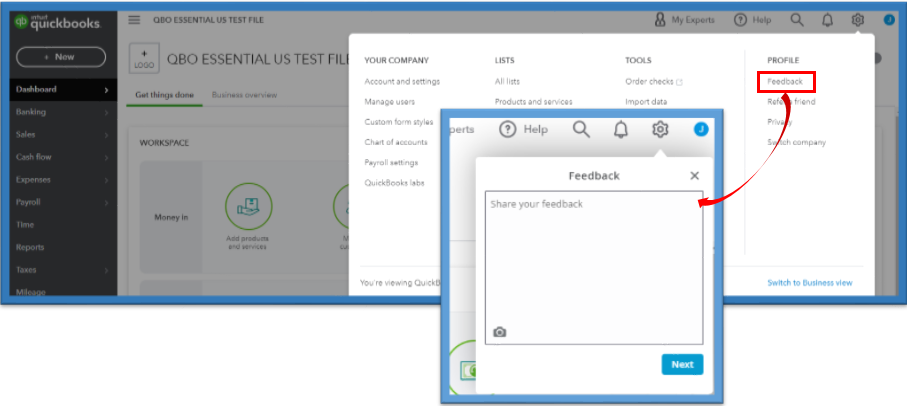Image resolution: width=907 pixels, height=406 pixels.
Task: Expand the Sales sidebar chevron
Action: pyautogui.click(x=106, y=135)
